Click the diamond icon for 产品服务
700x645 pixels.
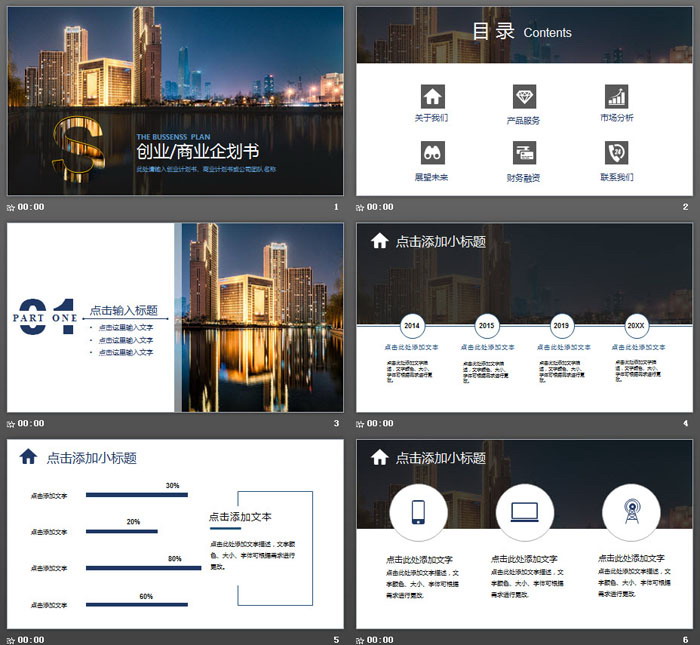click(x=524, y=96)
